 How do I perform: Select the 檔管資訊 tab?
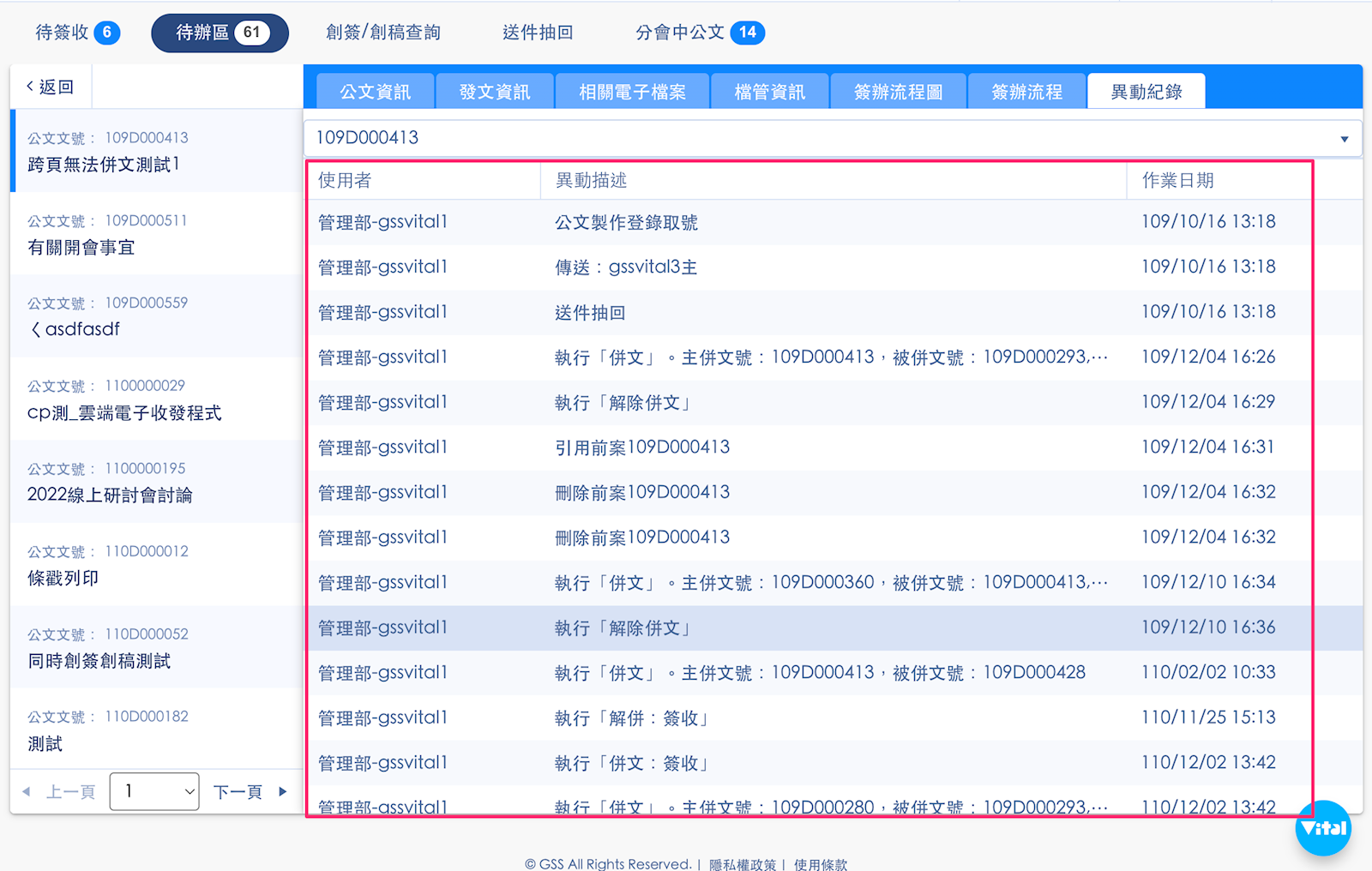pyautogui.click(x=769, y=92)
